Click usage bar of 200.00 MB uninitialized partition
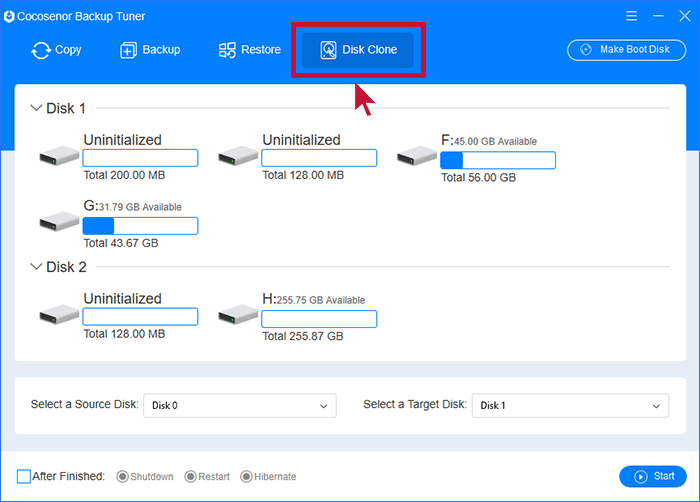 (140, 158)
